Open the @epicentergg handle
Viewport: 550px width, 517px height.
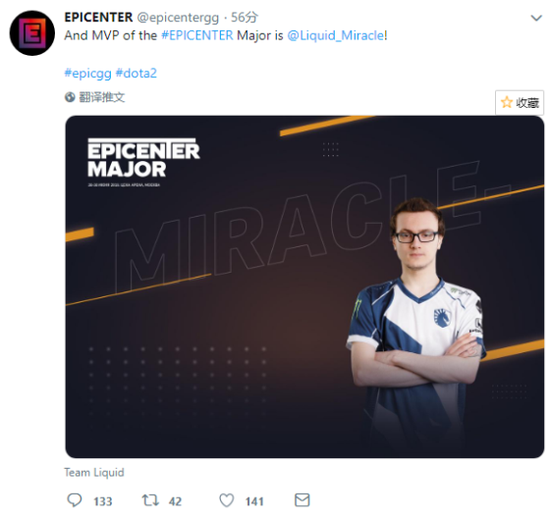coord(178,18)
